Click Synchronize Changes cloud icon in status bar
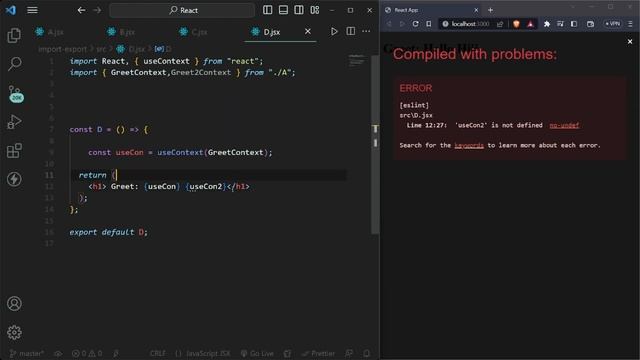 pos(58,353)
